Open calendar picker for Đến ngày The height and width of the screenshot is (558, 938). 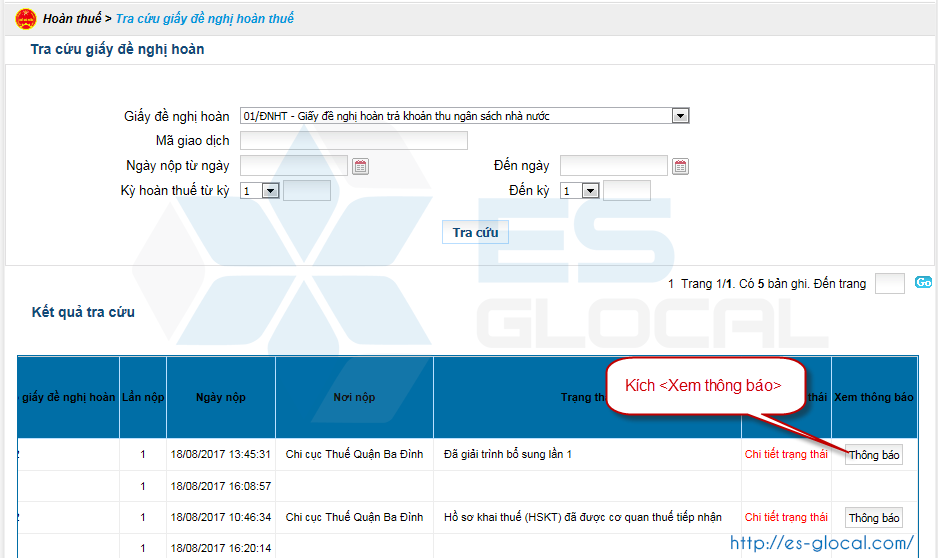pyautogui.click(x=680, y=166)
